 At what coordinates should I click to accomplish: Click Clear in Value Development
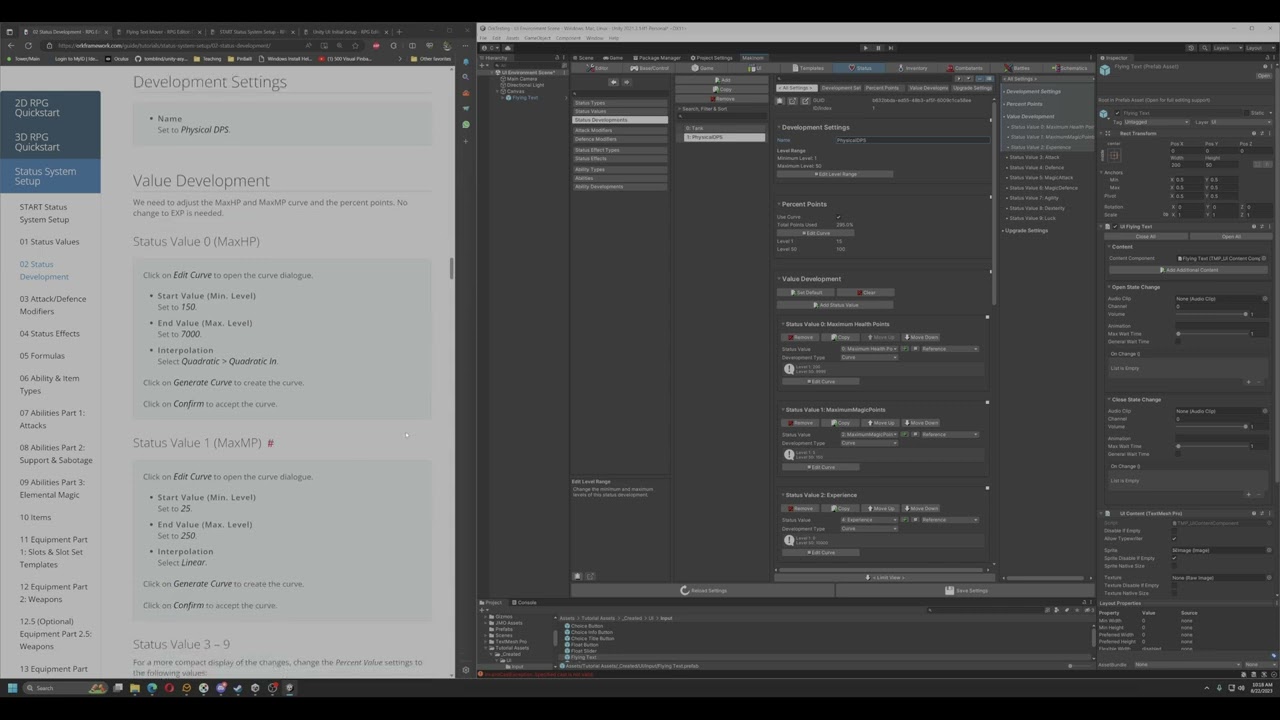(866, 292)
